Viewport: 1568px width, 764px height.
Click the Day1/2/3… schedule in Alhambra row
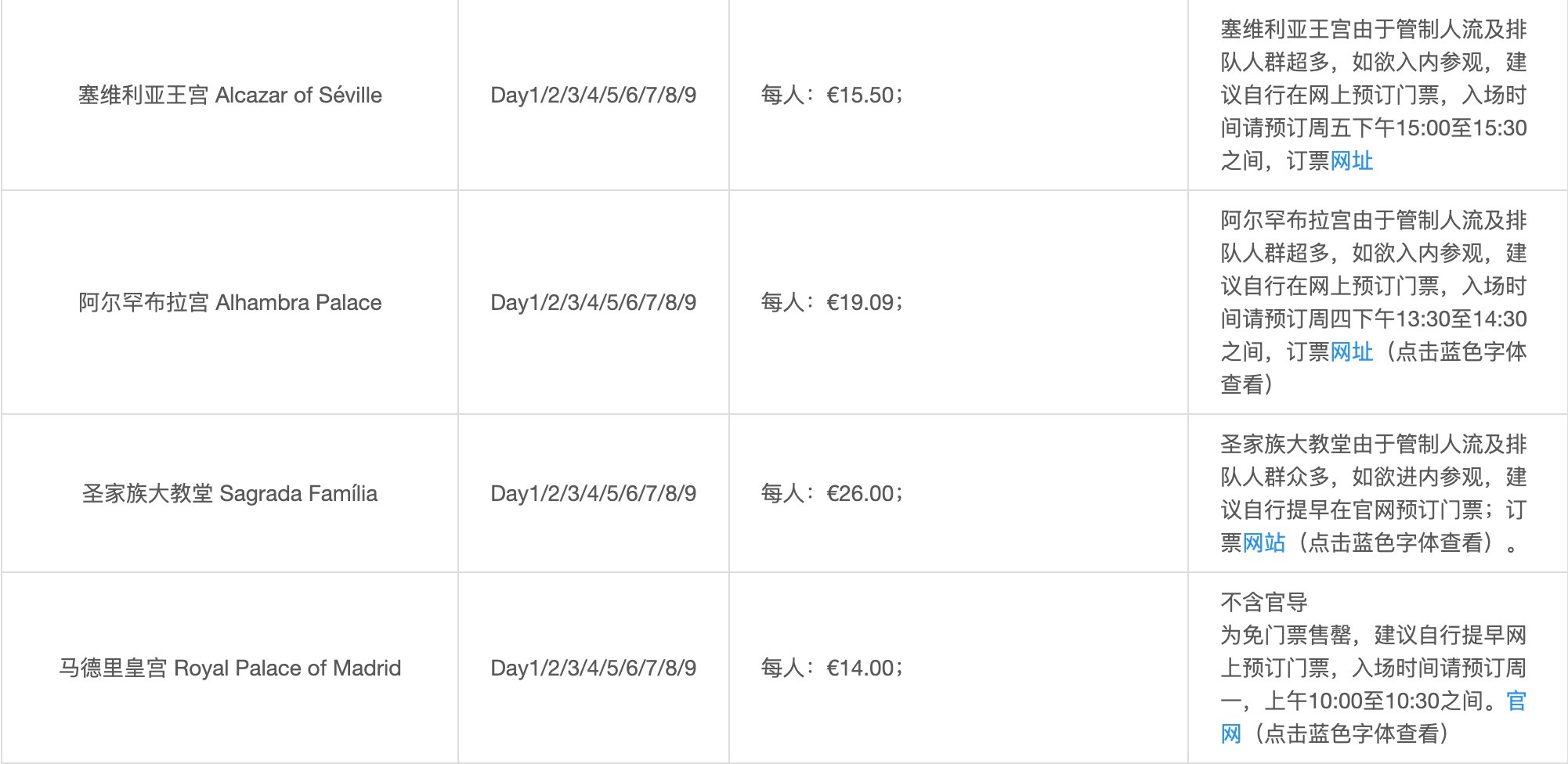[593, 303]
